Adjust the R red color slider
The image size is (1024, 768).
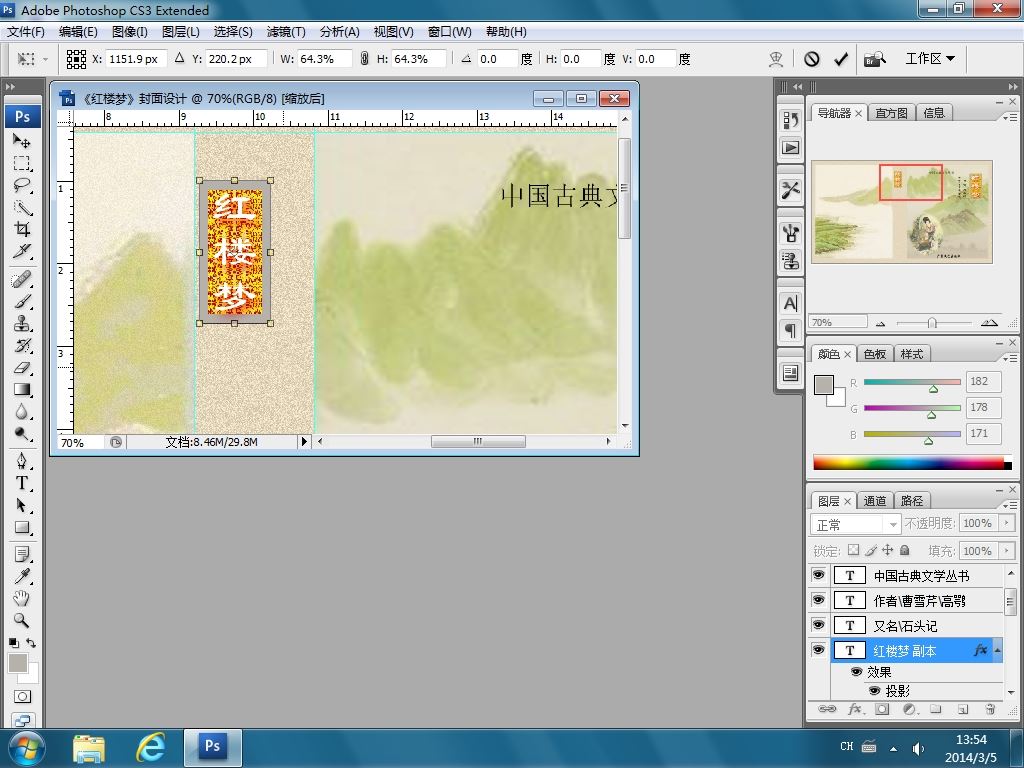933,389
